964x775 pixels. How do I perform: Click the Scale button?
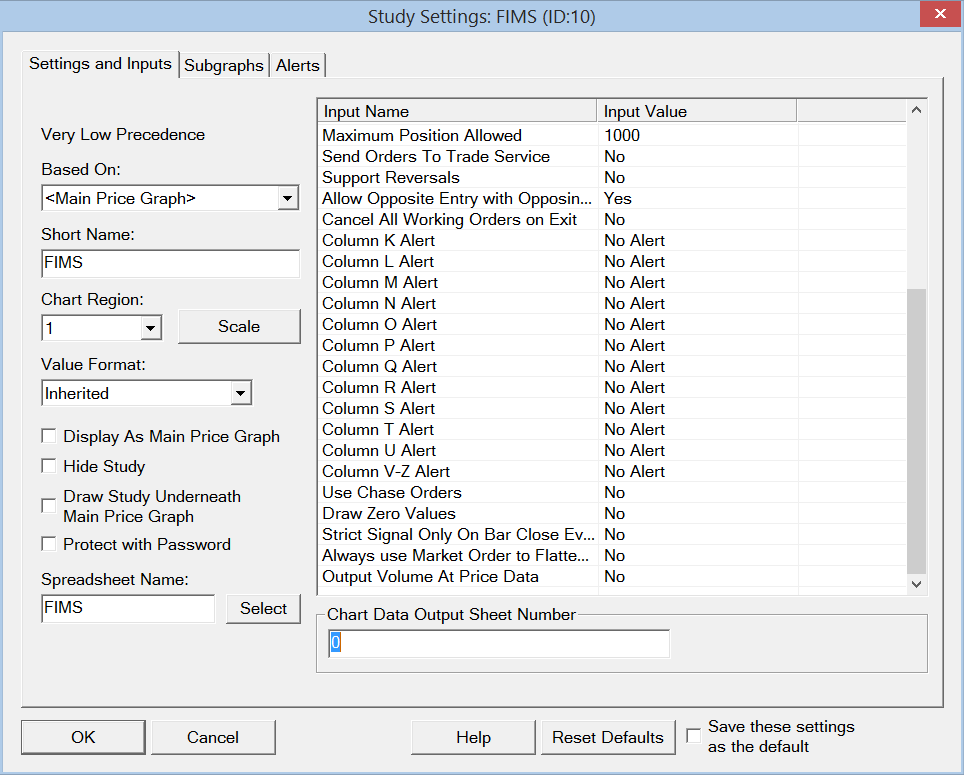pyautogui.click(x=239, y=326)
